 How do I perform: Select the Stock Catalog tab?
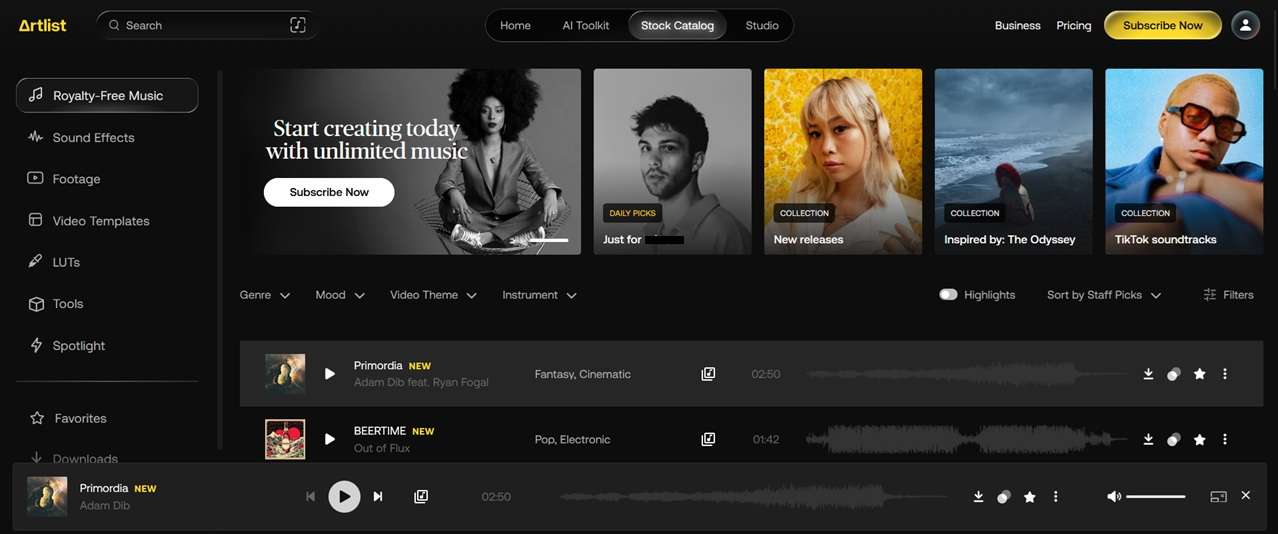(677, 25)
